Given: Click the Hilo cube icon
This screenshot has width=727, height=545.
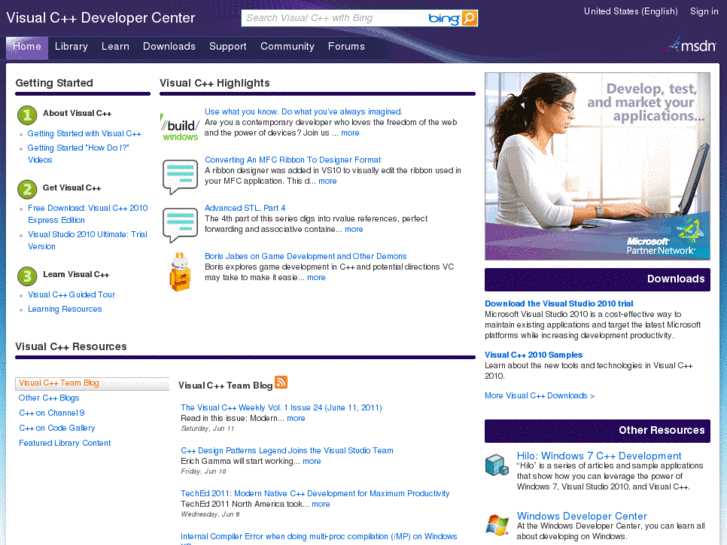Looking at the screenshot, I should (x=497, y=465).
